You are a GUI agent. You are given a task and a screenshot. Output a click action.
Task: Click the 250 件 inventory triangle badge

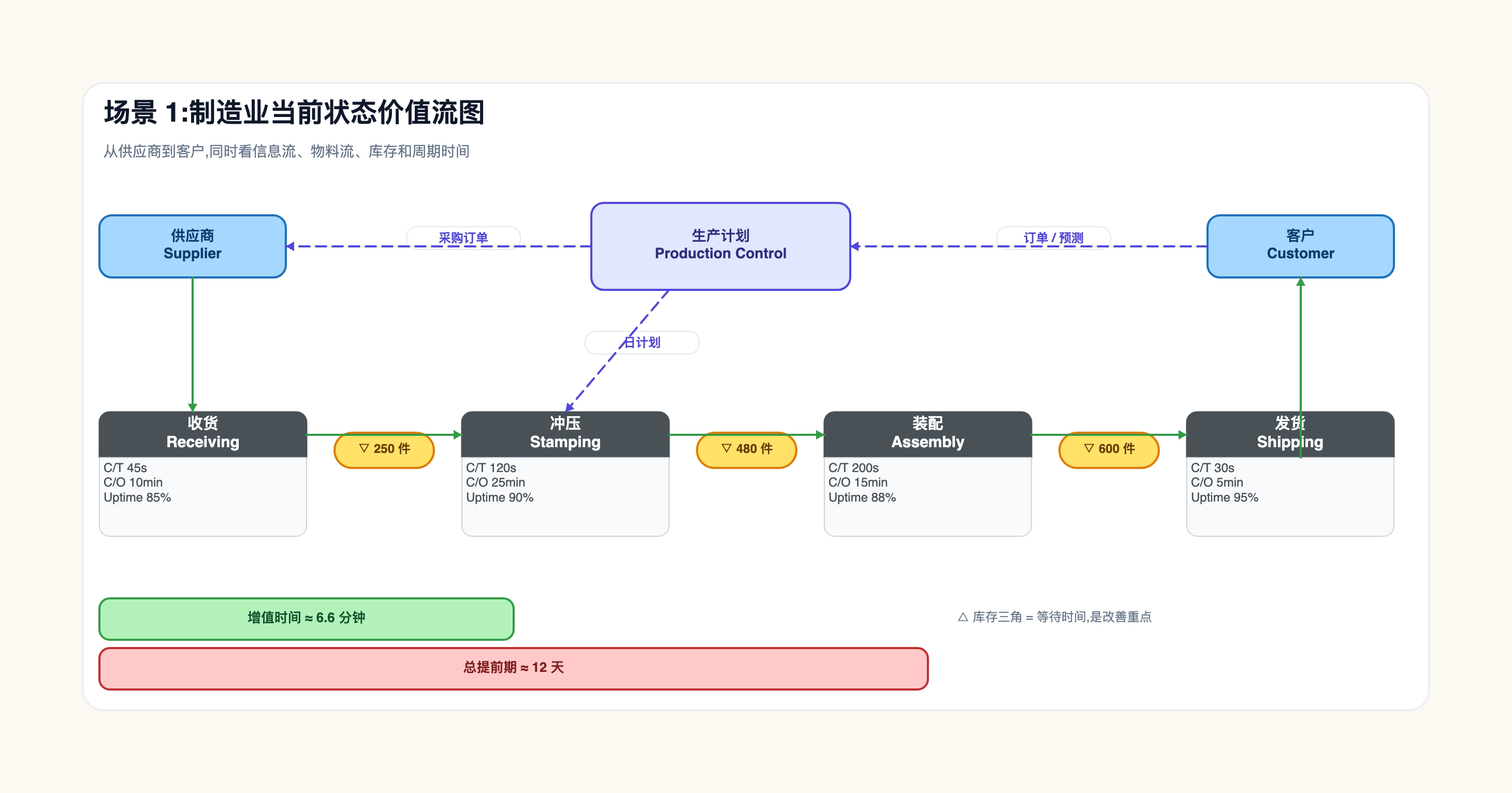(384, 450)
